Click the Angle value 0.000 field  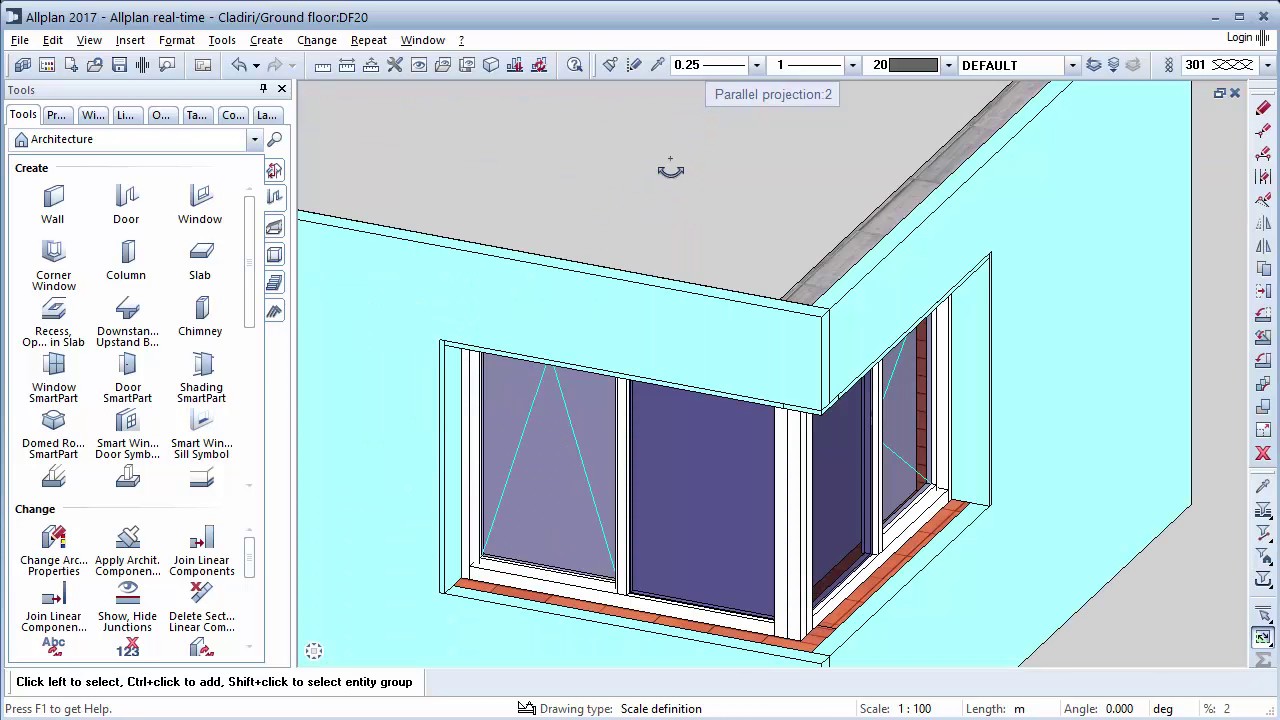click(1119, 709)
